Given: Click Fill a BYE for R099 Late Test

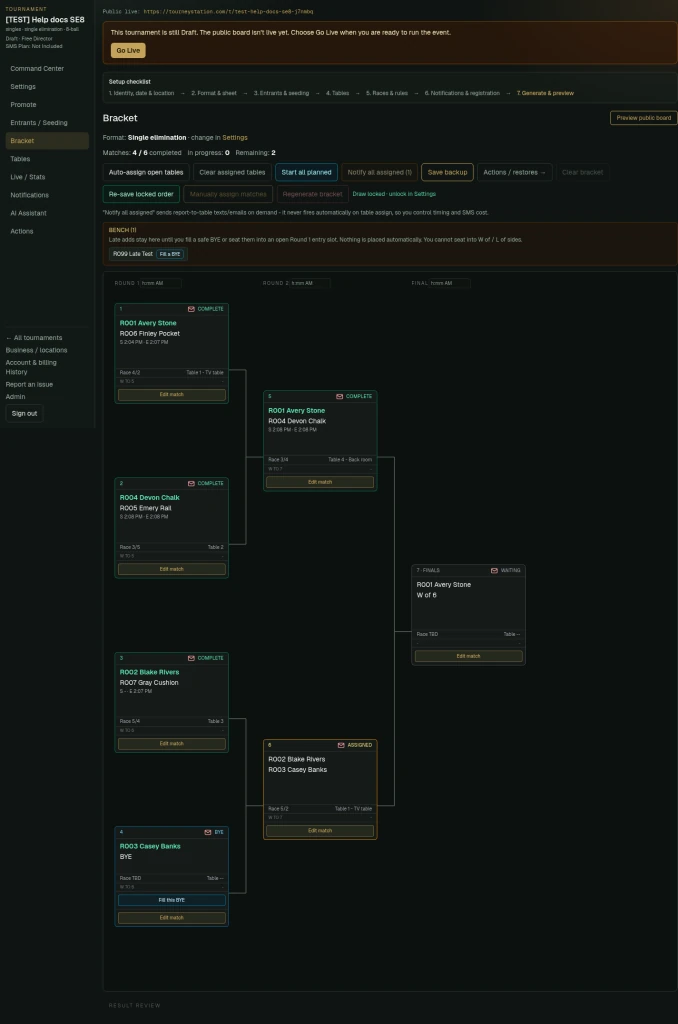Looking at the screenshot, I should [170, 254].
